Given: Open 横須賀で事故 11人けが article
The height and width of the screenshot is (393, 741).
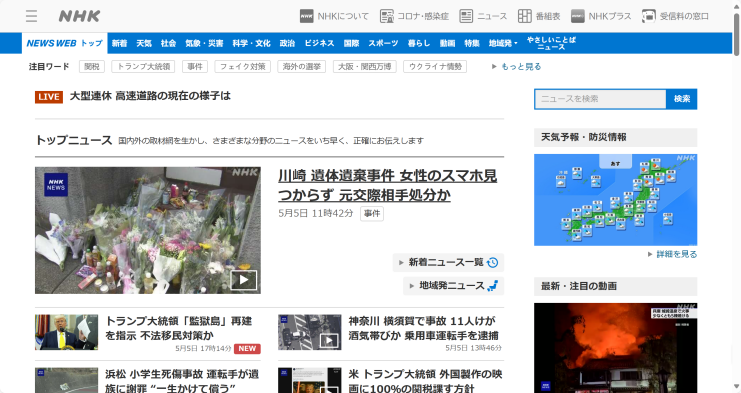Looking at the screenshot, I should (x=423, y=328).
